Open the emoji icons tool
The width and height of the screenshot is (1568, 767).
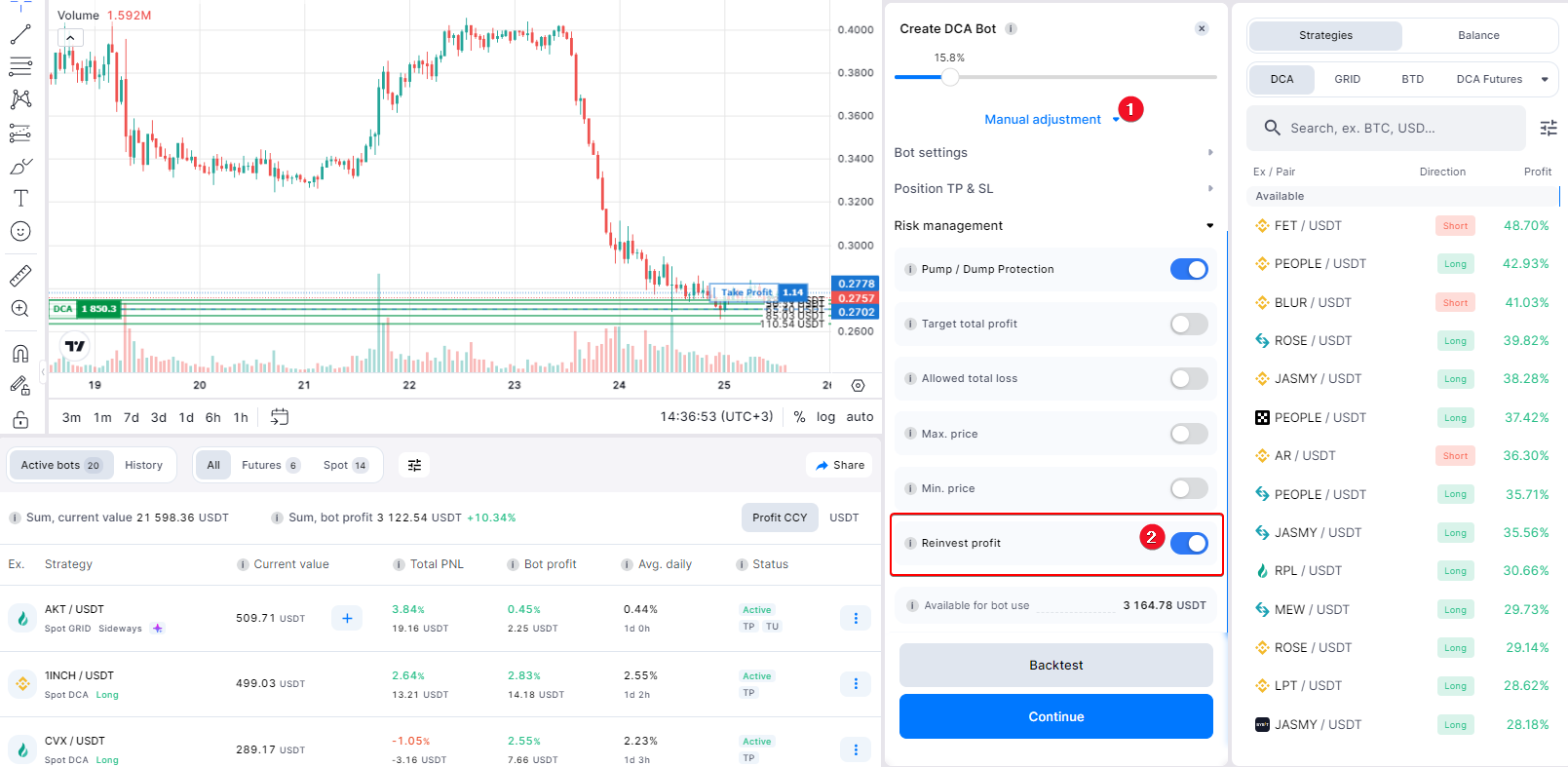pyautogui.click(x=20, y=231)
